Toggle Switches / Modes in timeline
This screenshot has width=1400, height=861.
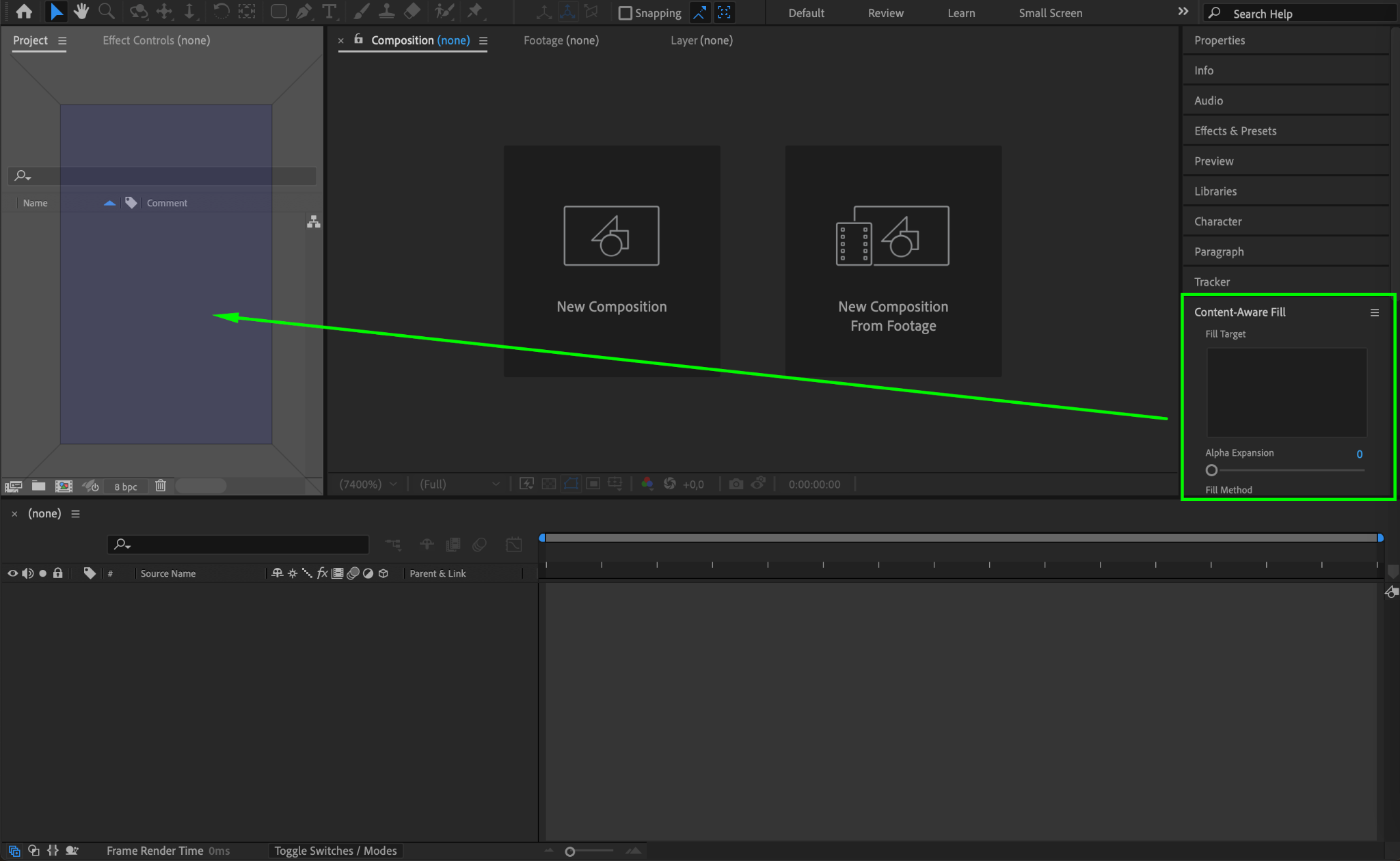coord(335,851)
